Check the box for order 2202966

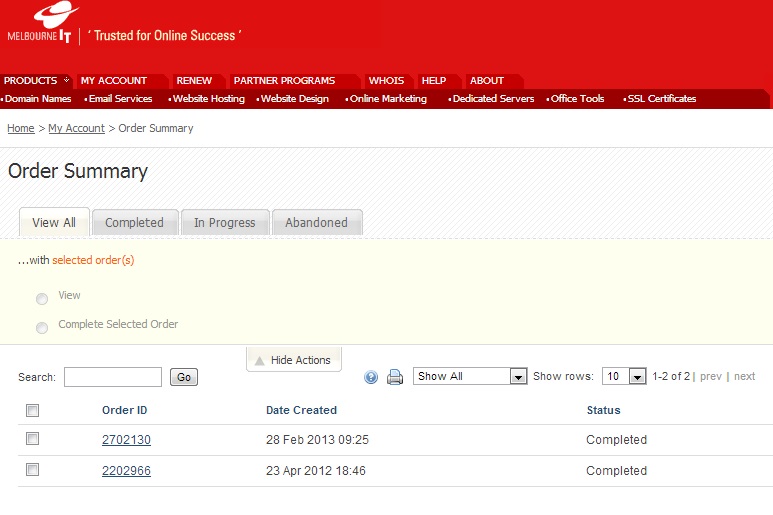(33, 470)
